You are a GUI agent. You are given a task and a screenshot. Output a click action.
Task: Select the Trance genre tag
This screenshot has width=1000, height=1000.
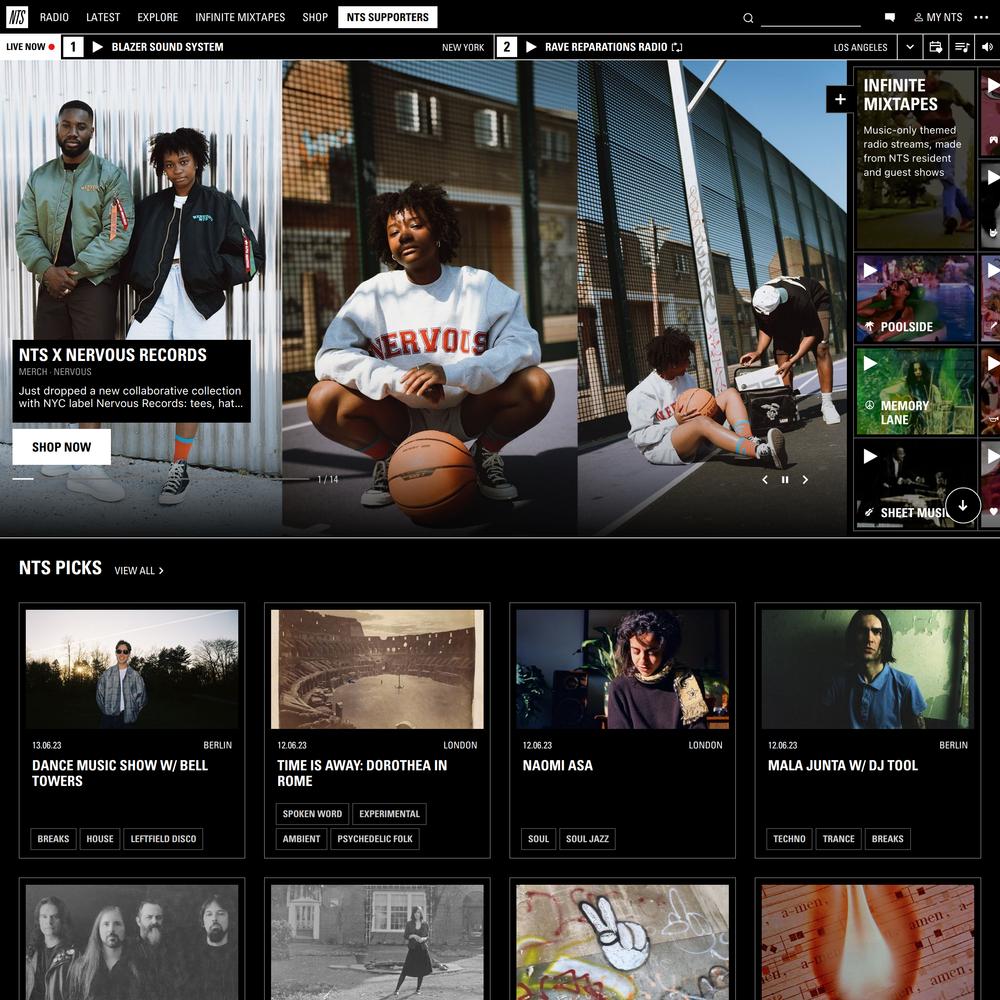839,839
